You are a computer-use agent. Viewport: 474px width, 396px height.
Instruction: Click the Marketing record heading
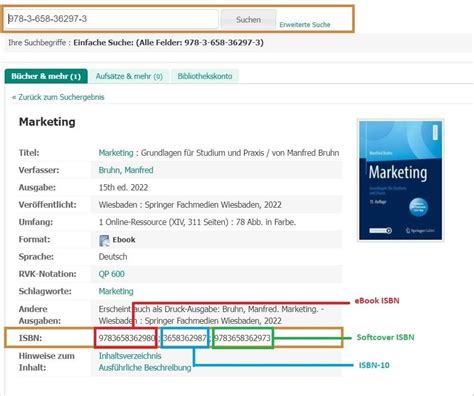pyautogui.click(x=47, y=122)
